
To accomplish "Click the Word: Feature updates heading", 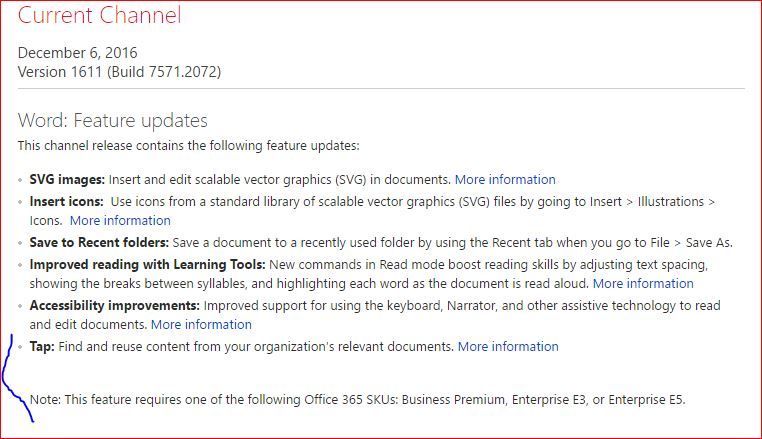I will point(113,120).
